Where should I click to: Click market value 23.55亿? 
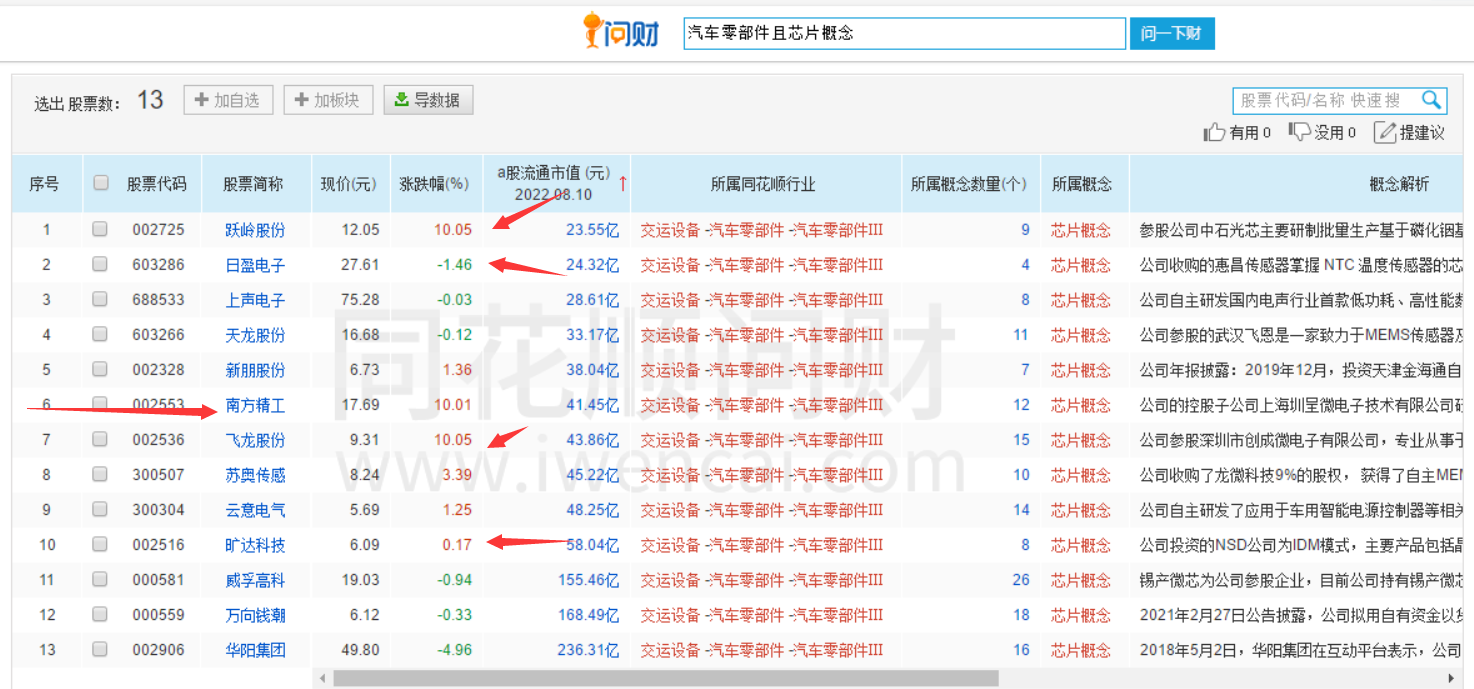[593, 230]
